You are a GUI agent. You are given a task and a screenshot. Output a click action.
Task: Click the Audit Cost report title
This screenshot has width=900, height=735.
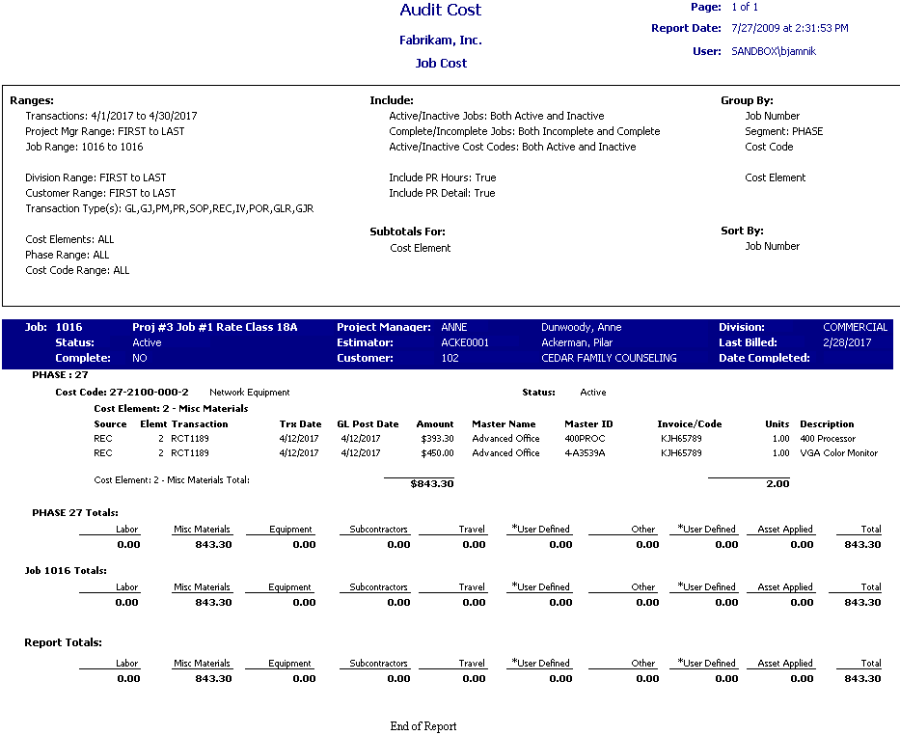[x=440, y=11]
